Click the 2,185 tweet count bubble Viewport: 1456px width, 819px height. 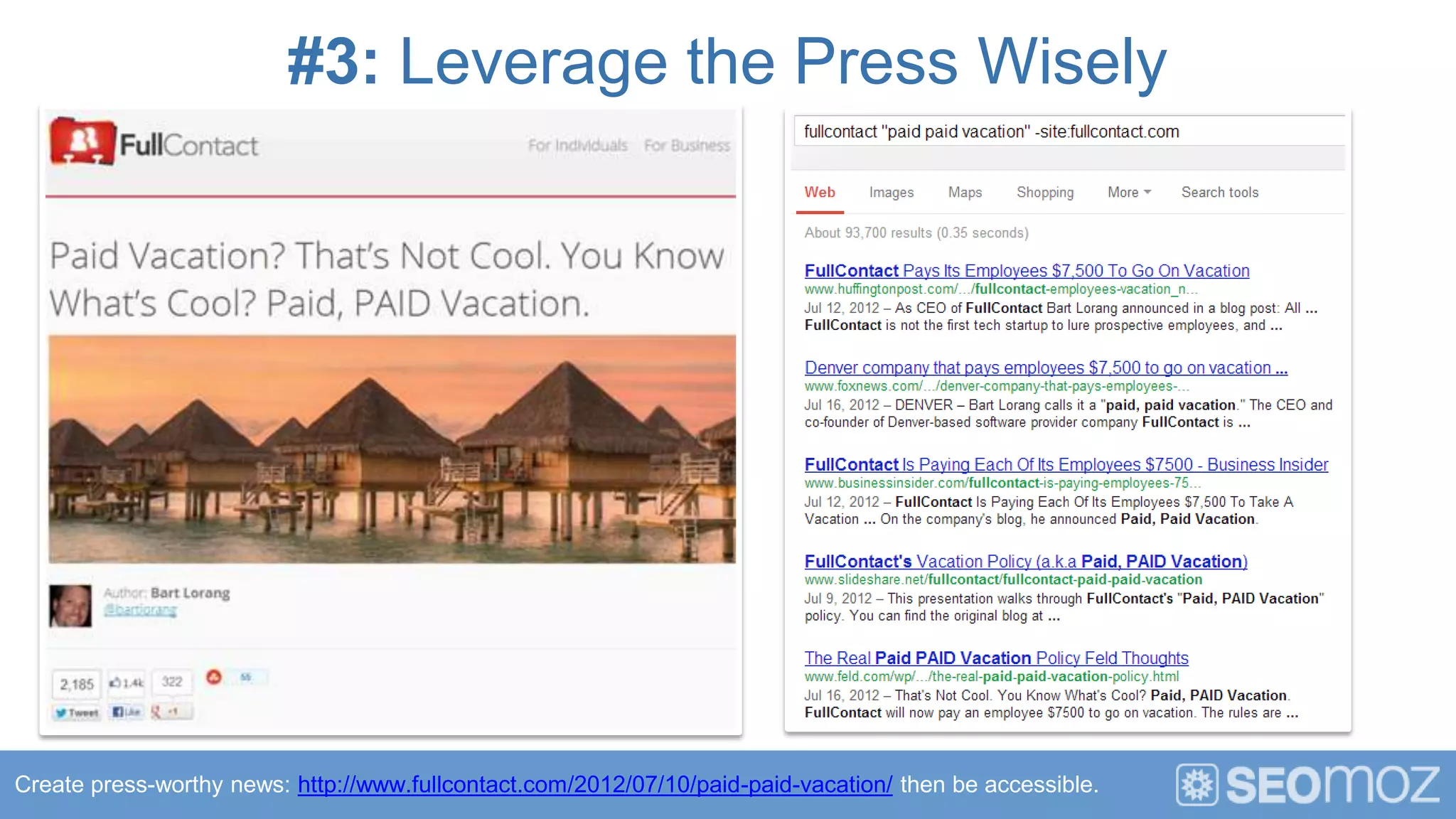pyautogui.click(x=77, y=685)
